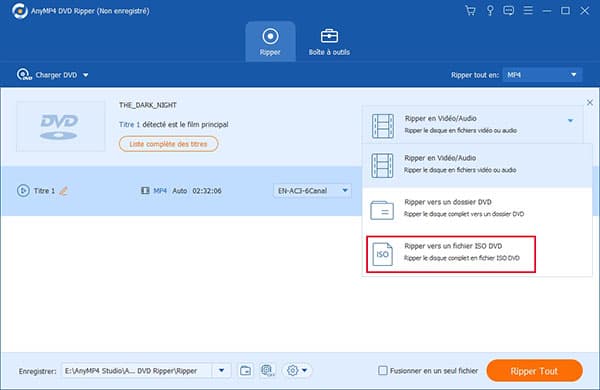Screen dimensions: 600x390
Task: Click the THE_DARK_NIGHT disc title text
Action: pos(148,105)
